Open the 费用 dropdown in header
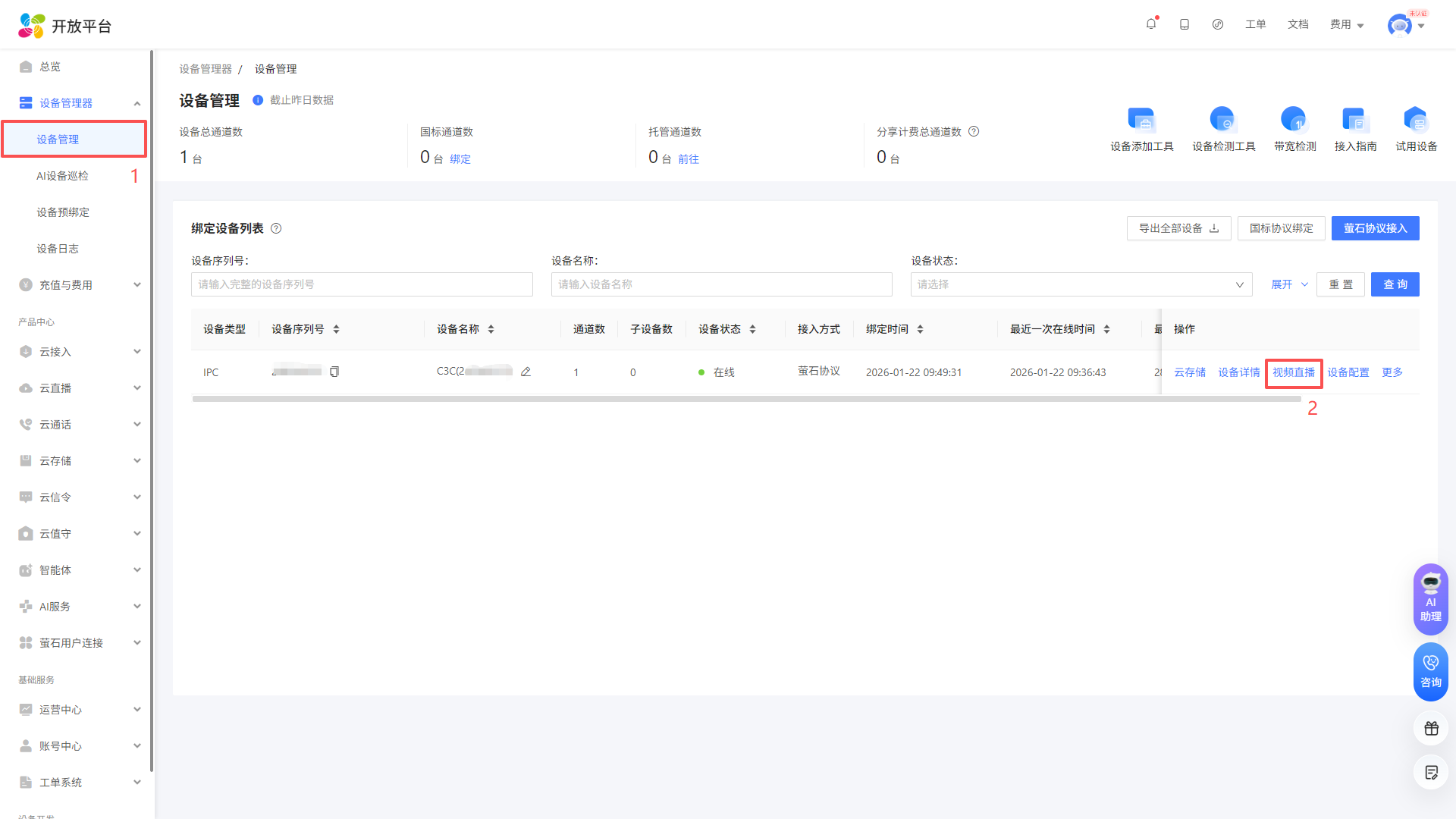Screen dimensions: 1456x819 [x=1346, y=24]
